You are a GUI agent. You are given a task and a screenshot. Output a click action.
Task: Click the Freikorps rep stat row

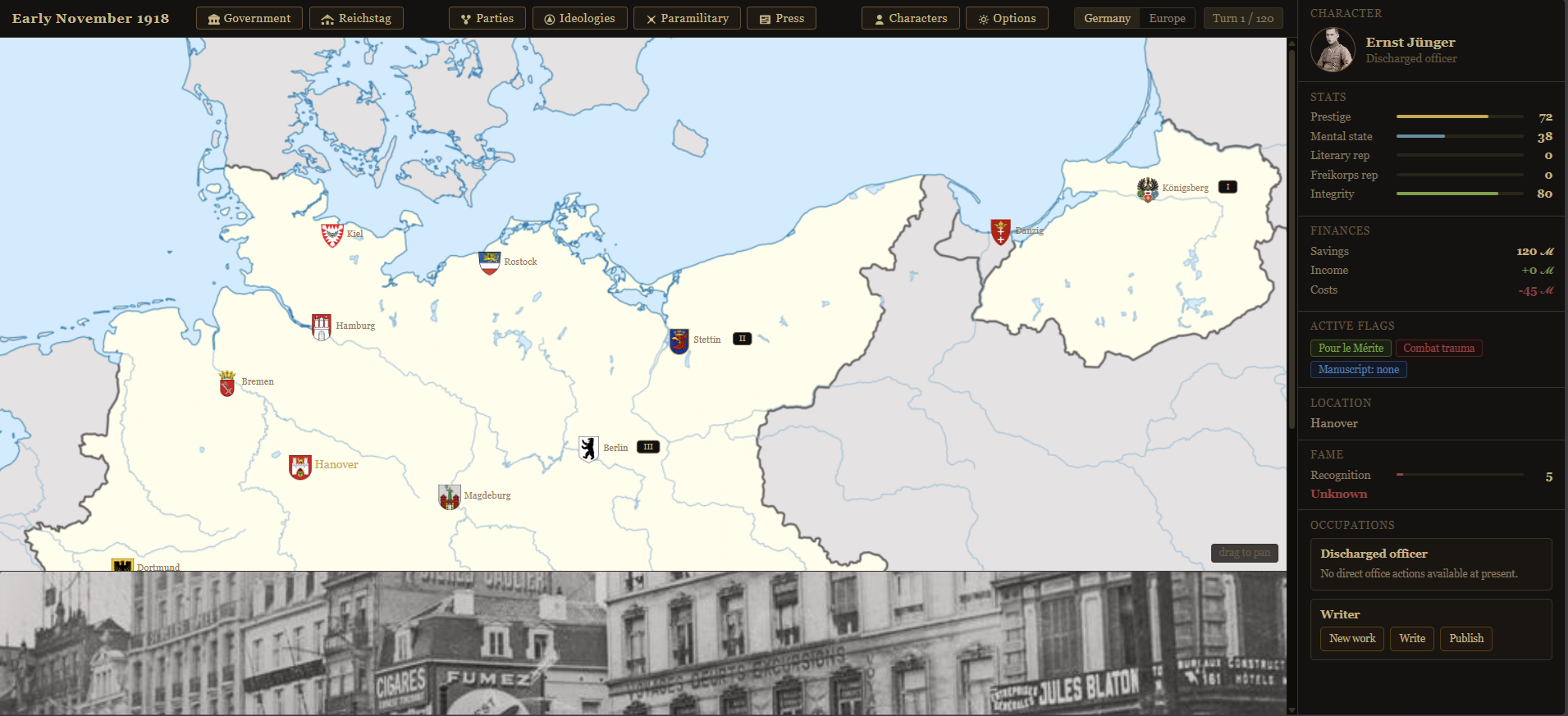click(1431, 175)
